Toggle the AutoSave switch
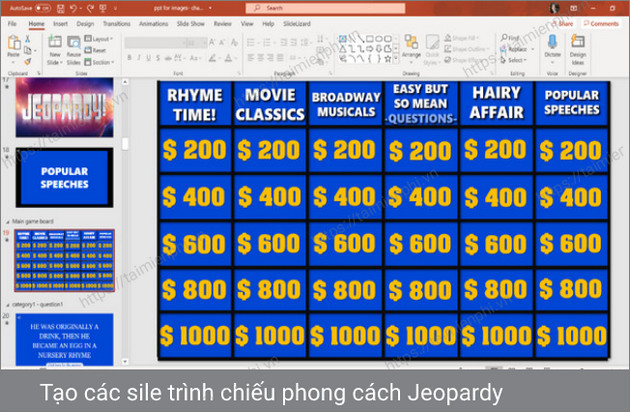The image size is (630, 412). 43,8
